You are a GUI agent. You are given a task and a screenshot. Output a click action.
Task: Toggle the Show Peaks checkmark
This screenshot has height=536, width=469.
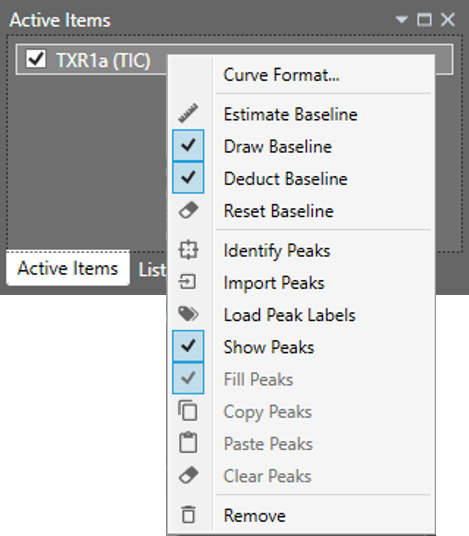[188, 346]
